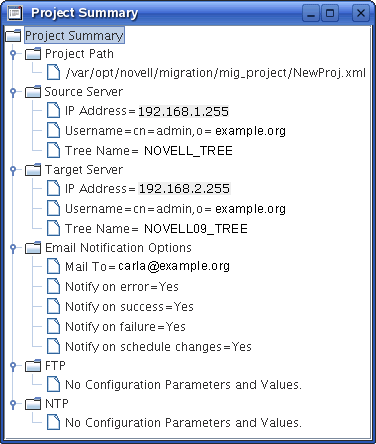Image resolution: width=376 pixels, height=444 pixels.
Task: Click the window icon in the title bar
Action: 14,13
